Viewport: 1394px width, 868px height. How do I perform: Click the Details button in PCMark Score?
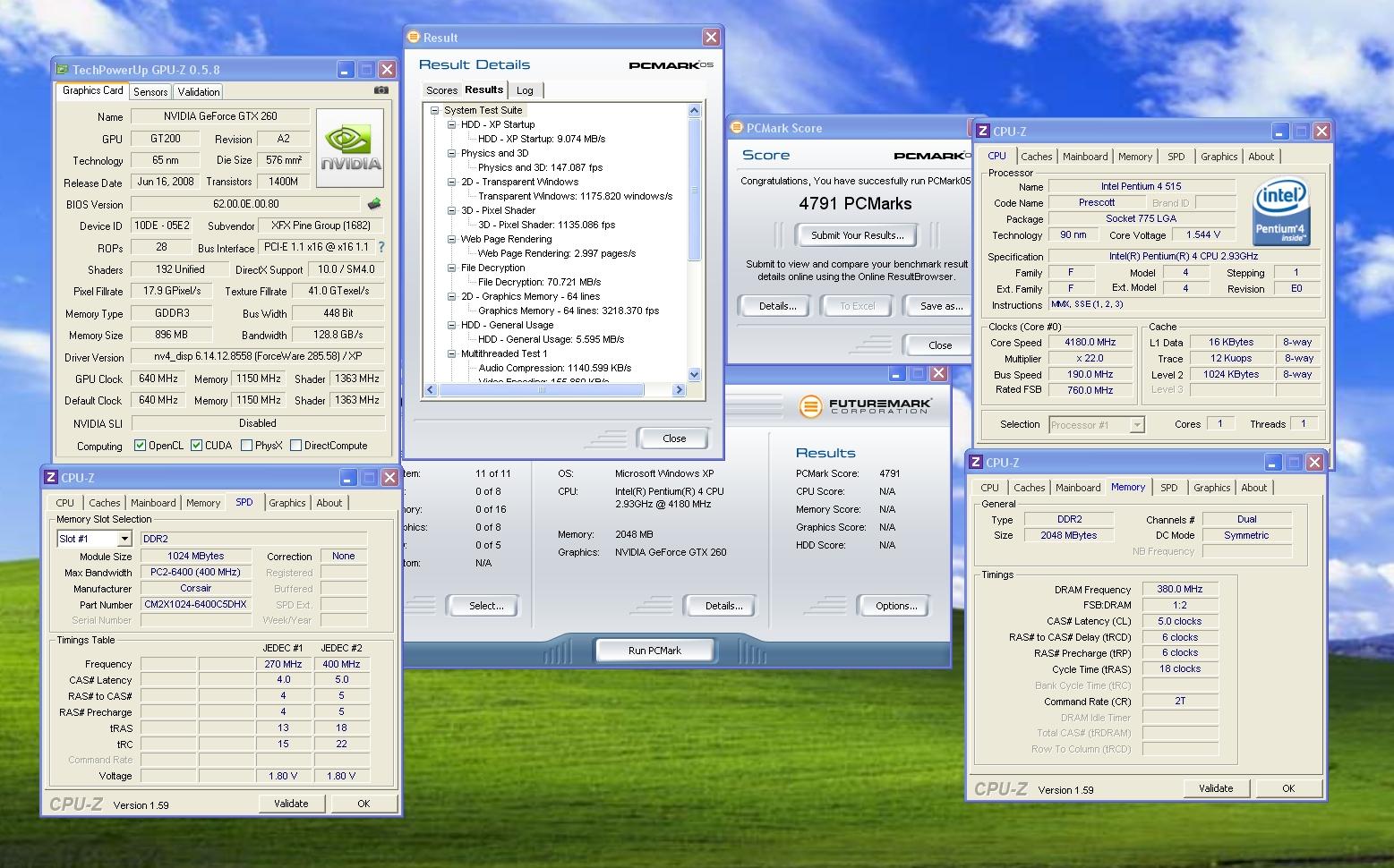pos(777,306)
